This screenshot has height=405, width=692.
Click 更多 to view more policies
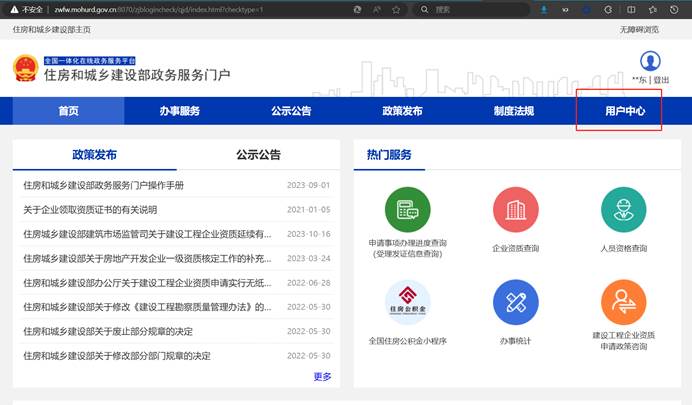tap(322, 377)
